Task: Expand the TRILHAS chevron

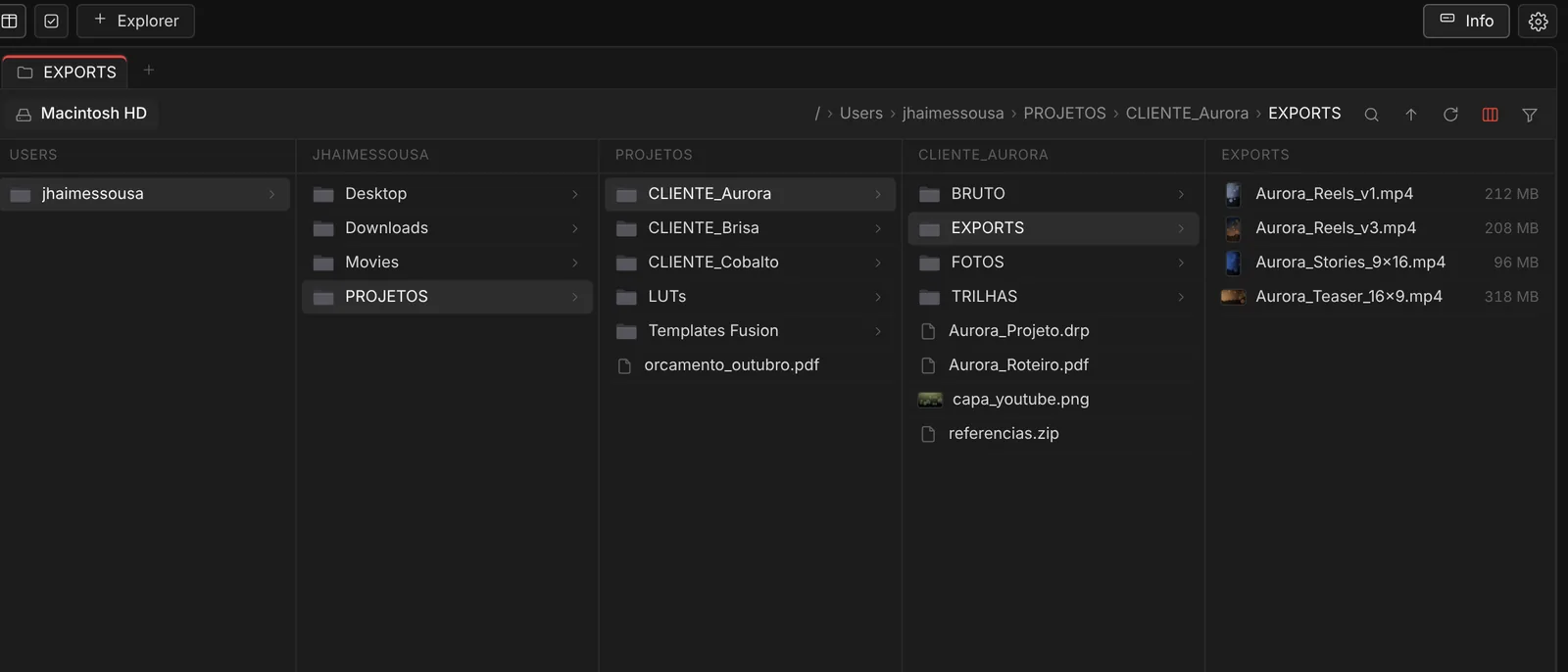Action: click(x=1181, y=297)
